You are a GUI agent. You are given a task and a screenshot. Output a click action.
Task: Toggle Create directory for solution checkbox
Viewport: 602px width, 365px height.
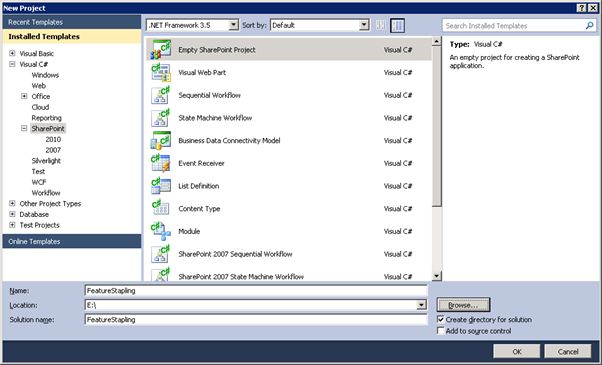pos(441,319)
